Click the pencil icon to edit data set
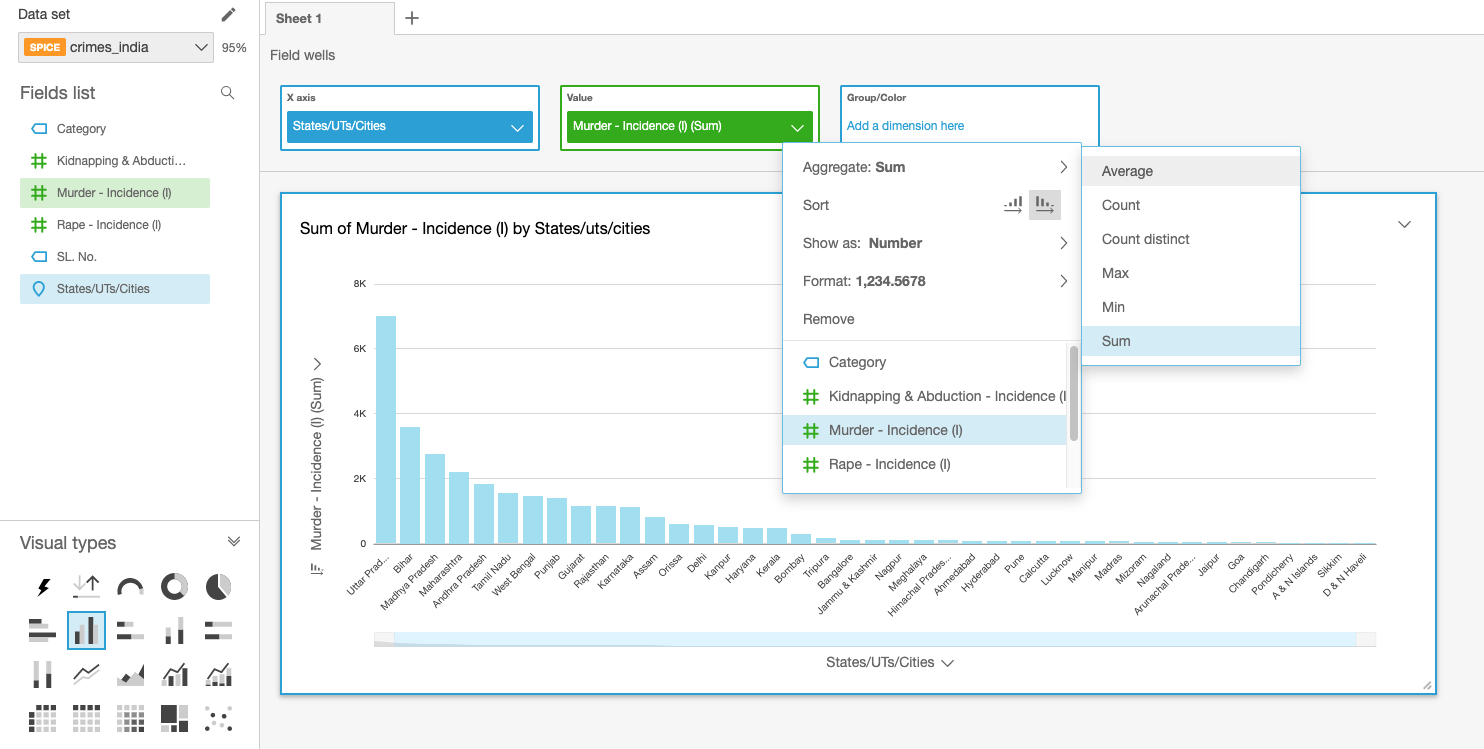 229,15
